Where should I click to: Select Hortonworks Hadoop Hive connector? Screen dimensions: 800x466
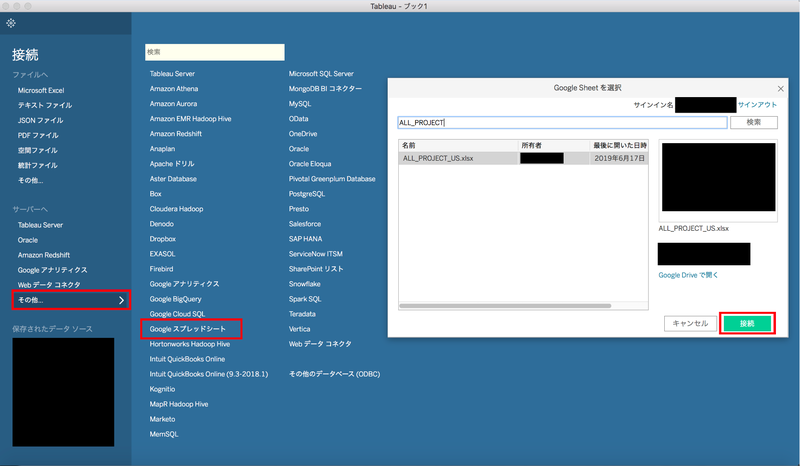(190, 344)
